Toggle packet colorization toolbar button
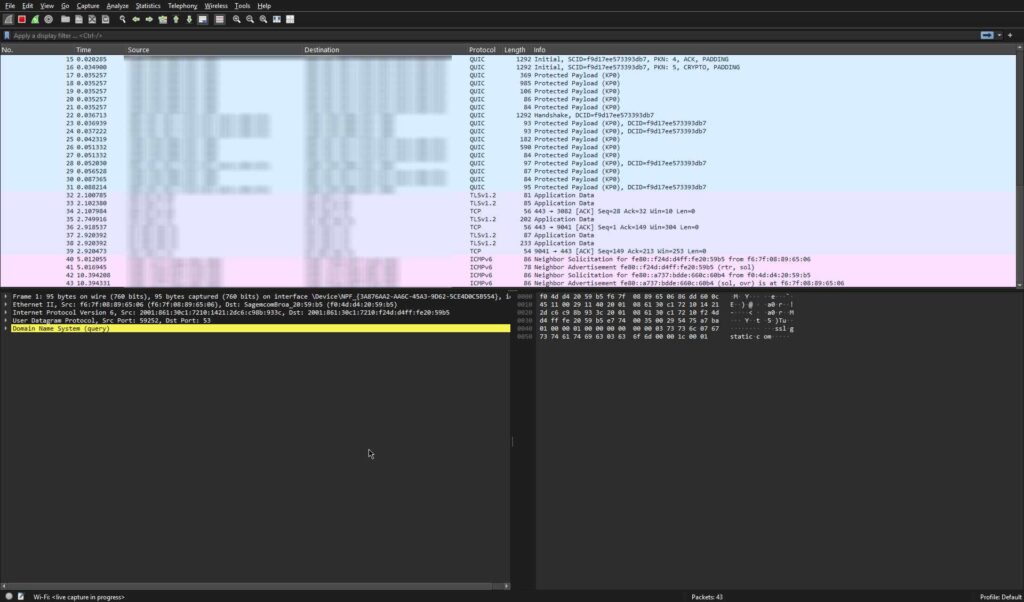The height and width of the screenshot is (602, 1024). (219, 19)
